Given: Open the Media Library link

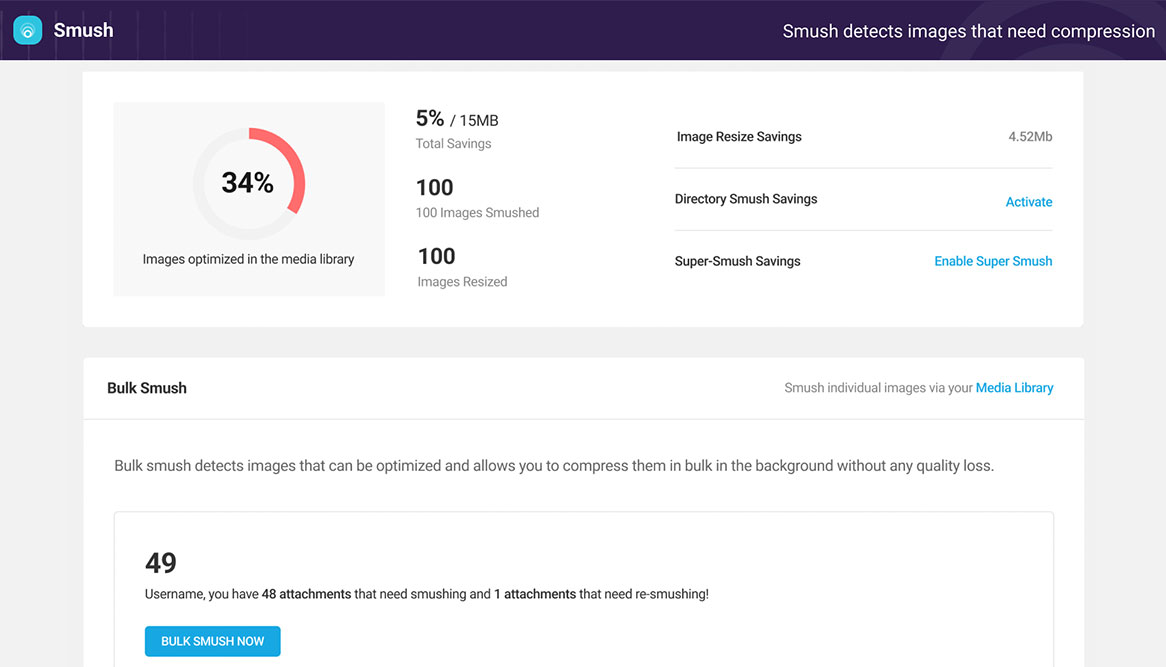Looking at the screenshot, I should (1014, 387).
